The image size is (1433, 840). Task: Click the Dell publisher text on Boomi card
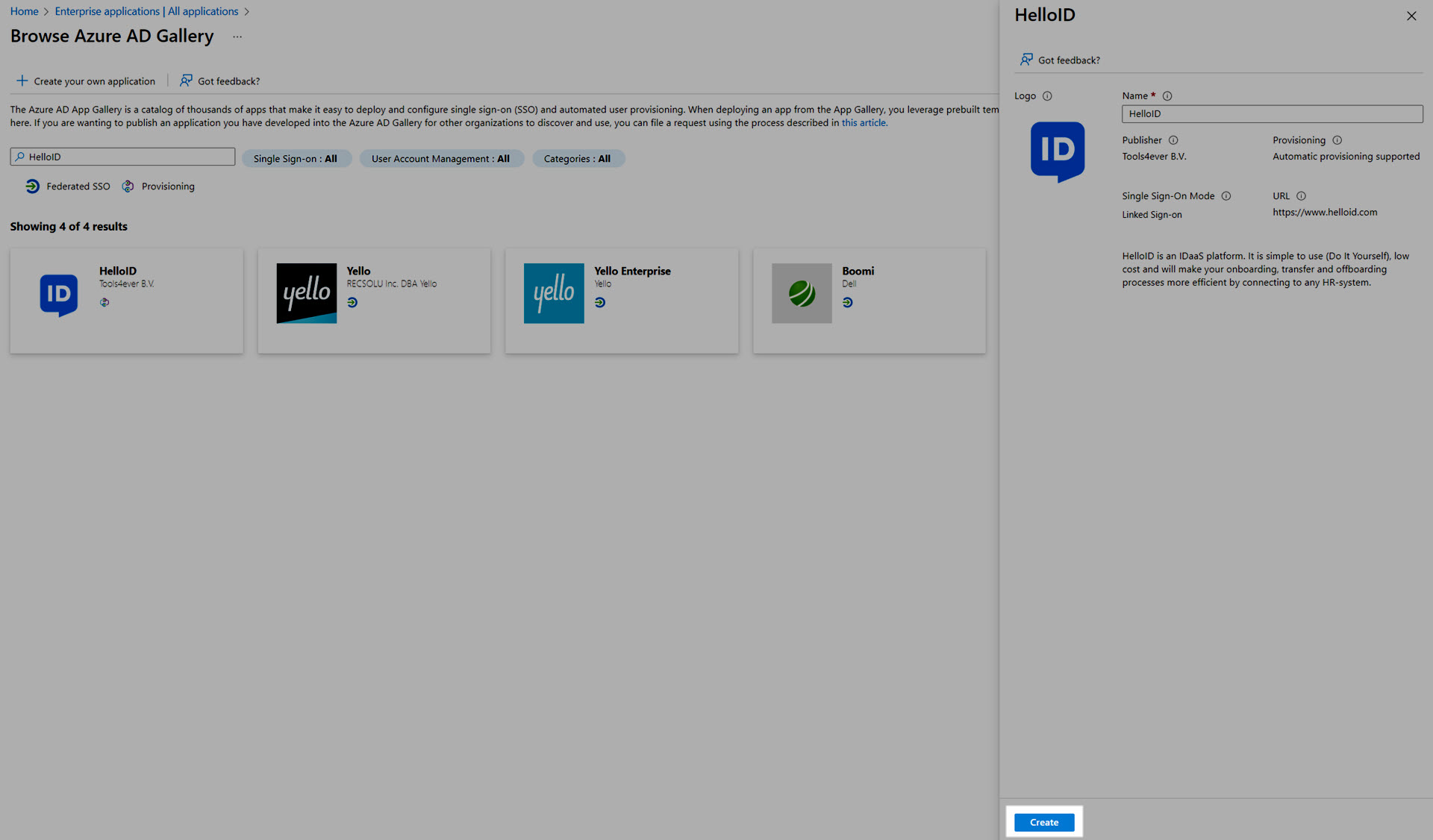point(849,283)
